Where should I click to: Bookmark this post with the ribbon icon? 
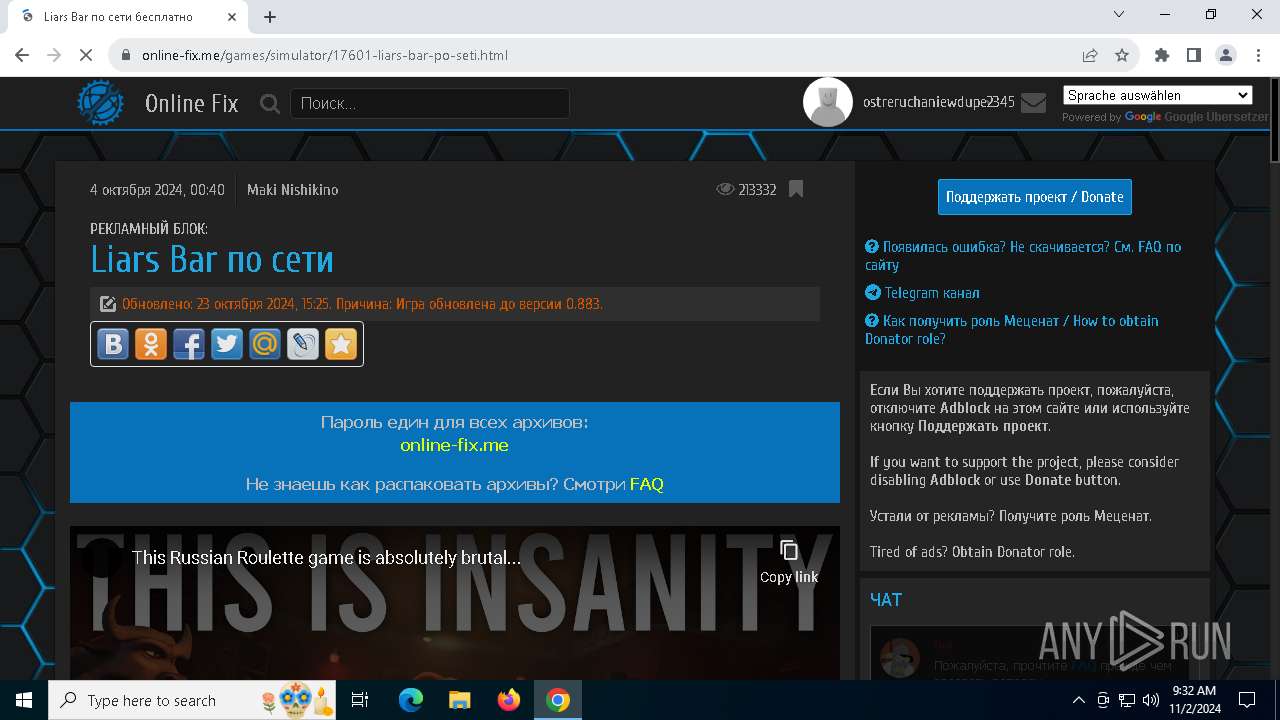point(796,189)
